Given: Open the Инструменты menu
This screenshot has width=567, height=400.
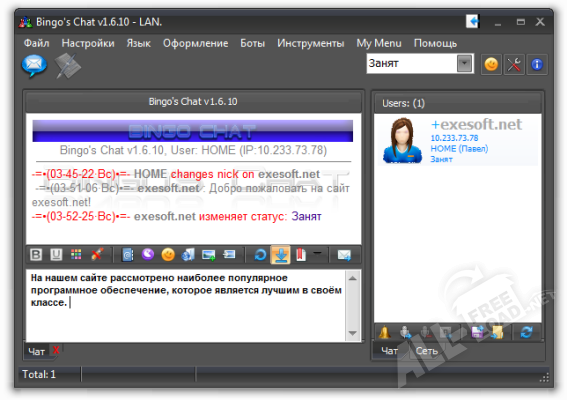Looking at the screenshot, I should click(311, 43).
